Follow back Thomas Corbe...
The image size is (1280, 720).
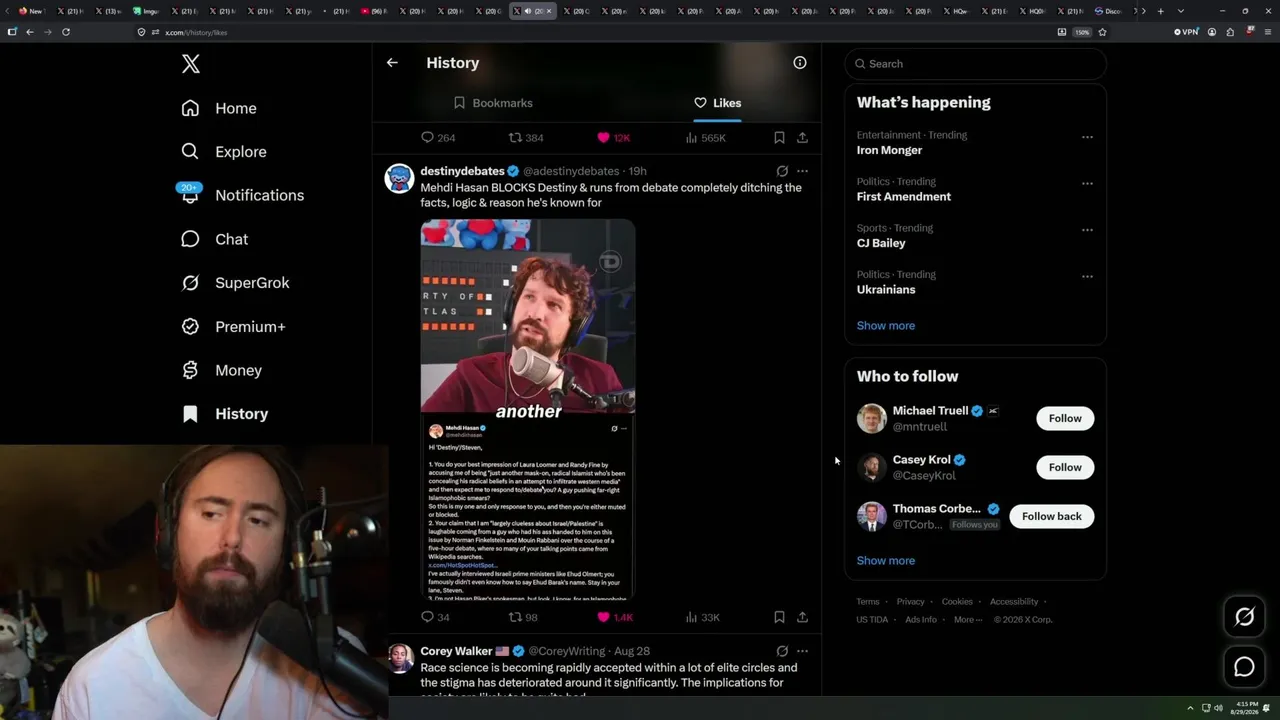[x=1052, y=516]
